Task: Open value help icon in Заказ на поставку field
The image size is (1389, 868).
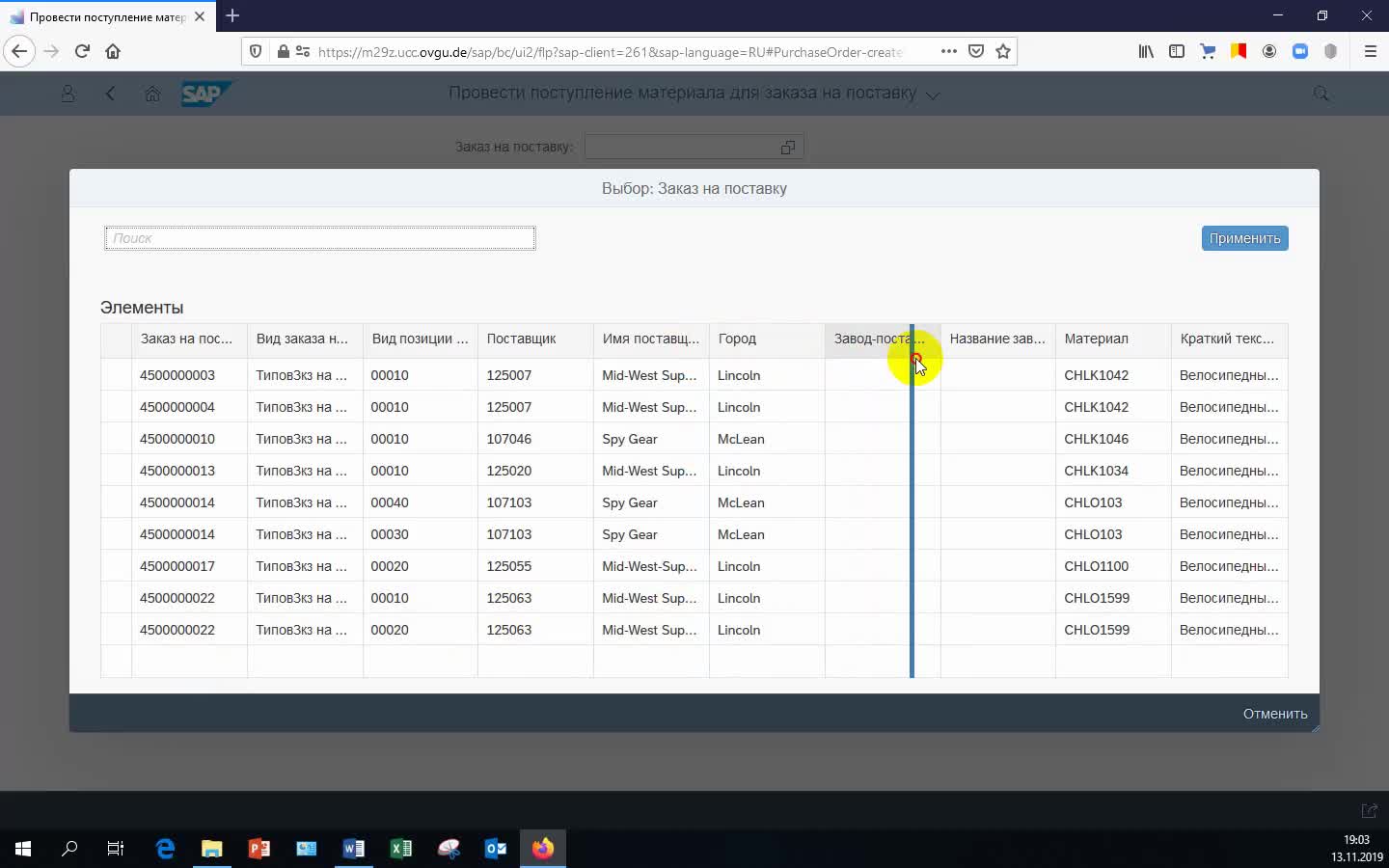Action: [x=788, y=147]
